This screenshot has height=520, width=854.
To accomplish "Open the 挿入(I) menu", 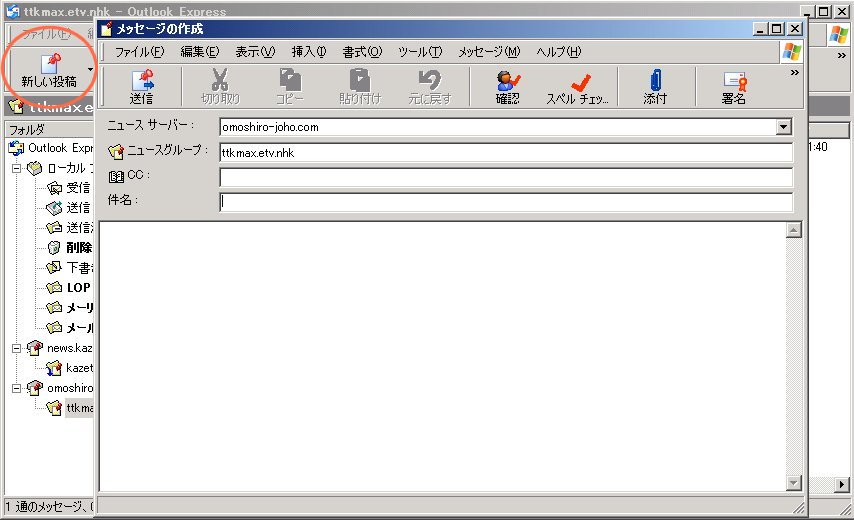I will (309, 52).
